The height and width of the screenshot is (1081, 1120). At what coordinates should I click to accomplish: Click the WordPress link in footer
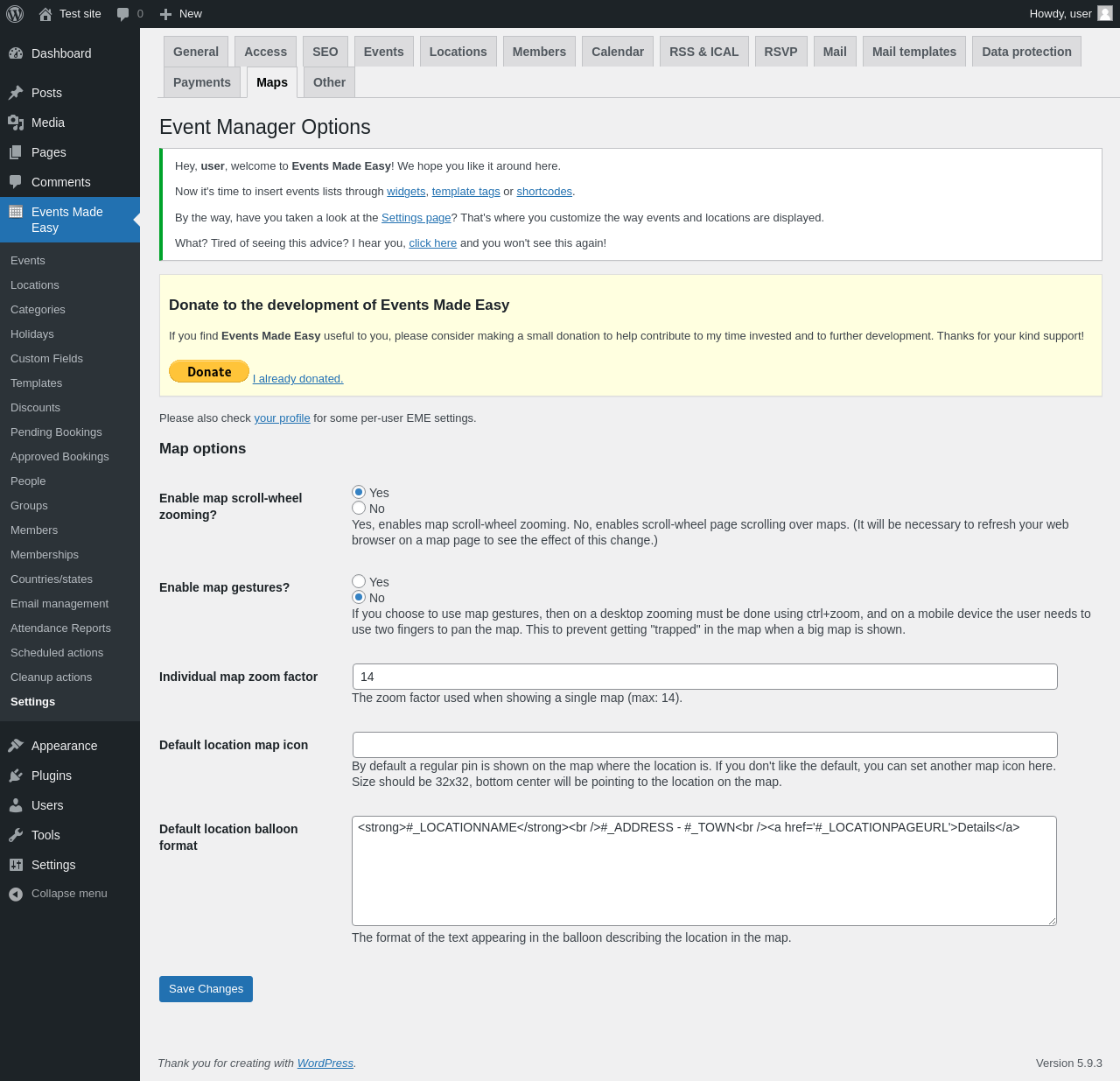pos(325,1063)
